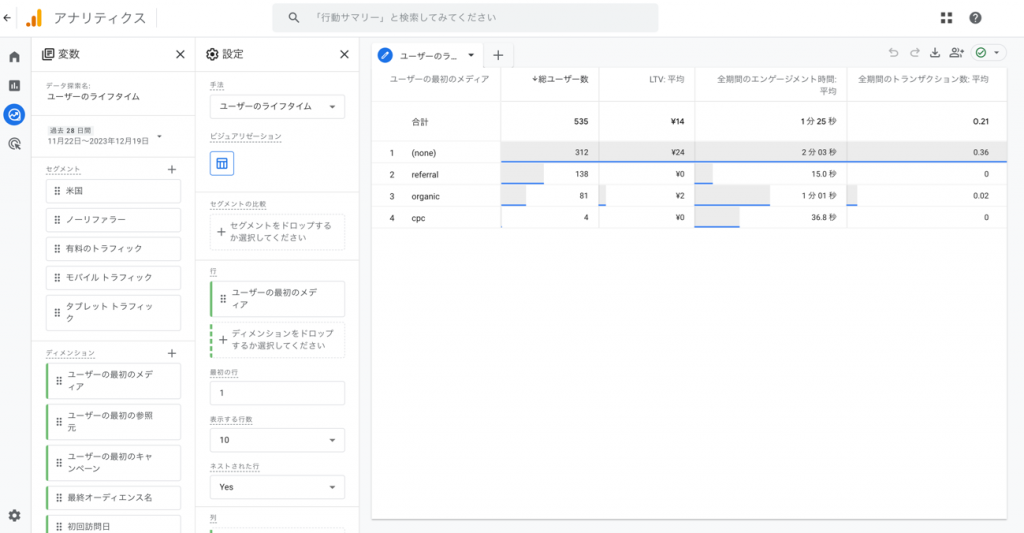Open the ネストされた行 dropdown
The image size is (1024, 533).
[x=277, y=487]
